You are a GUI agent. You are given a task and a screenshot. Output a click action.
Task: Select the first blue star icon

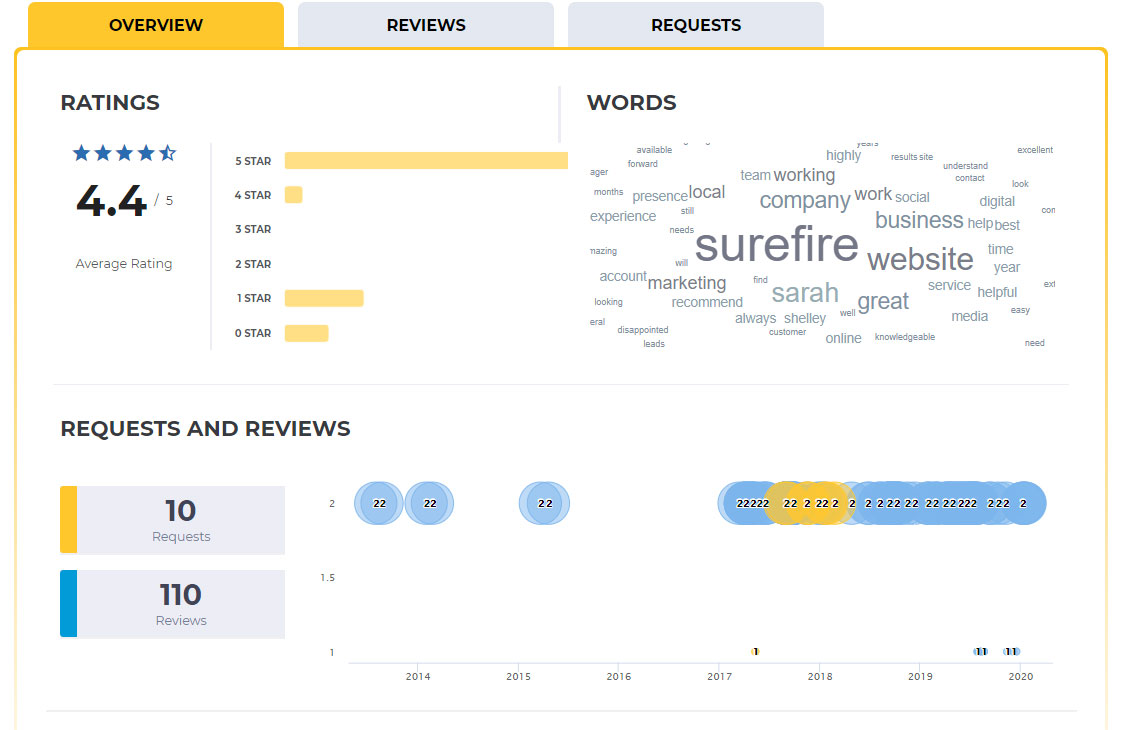[81, 152]
